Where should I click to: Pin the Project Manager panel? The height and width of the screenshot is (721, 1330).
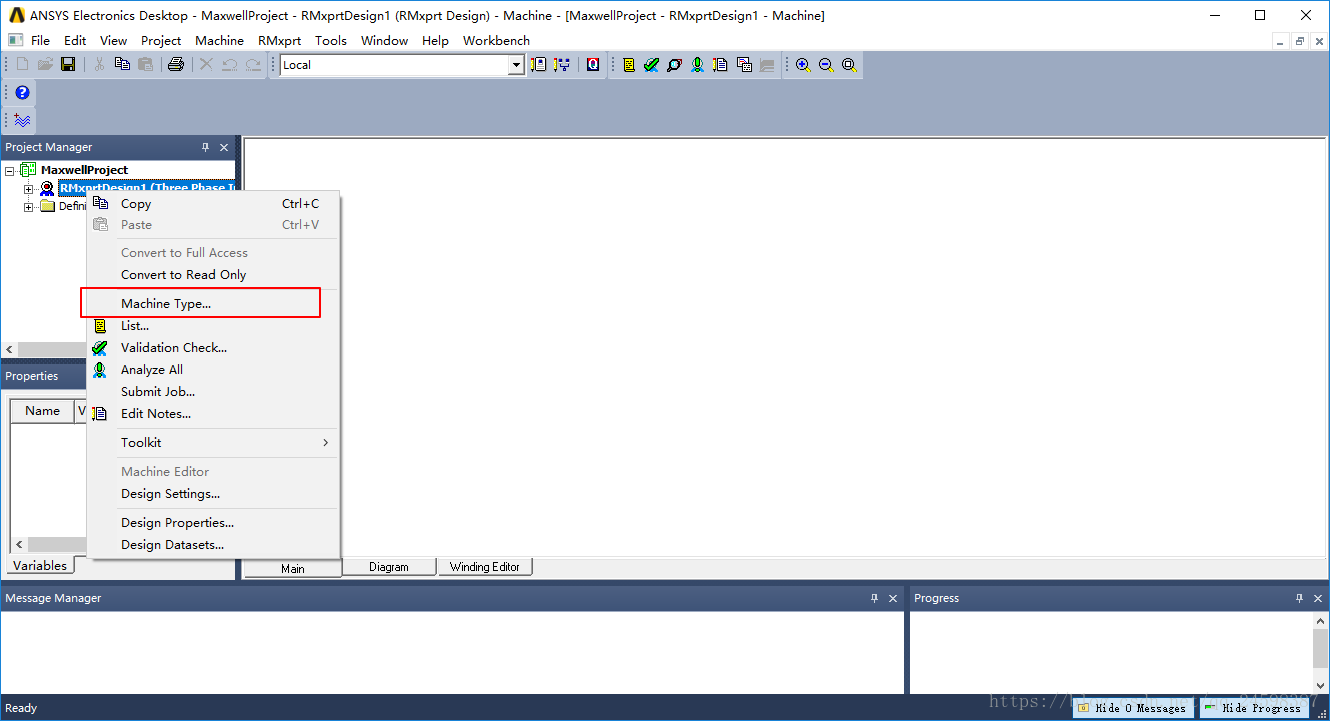tap(206, 147)
